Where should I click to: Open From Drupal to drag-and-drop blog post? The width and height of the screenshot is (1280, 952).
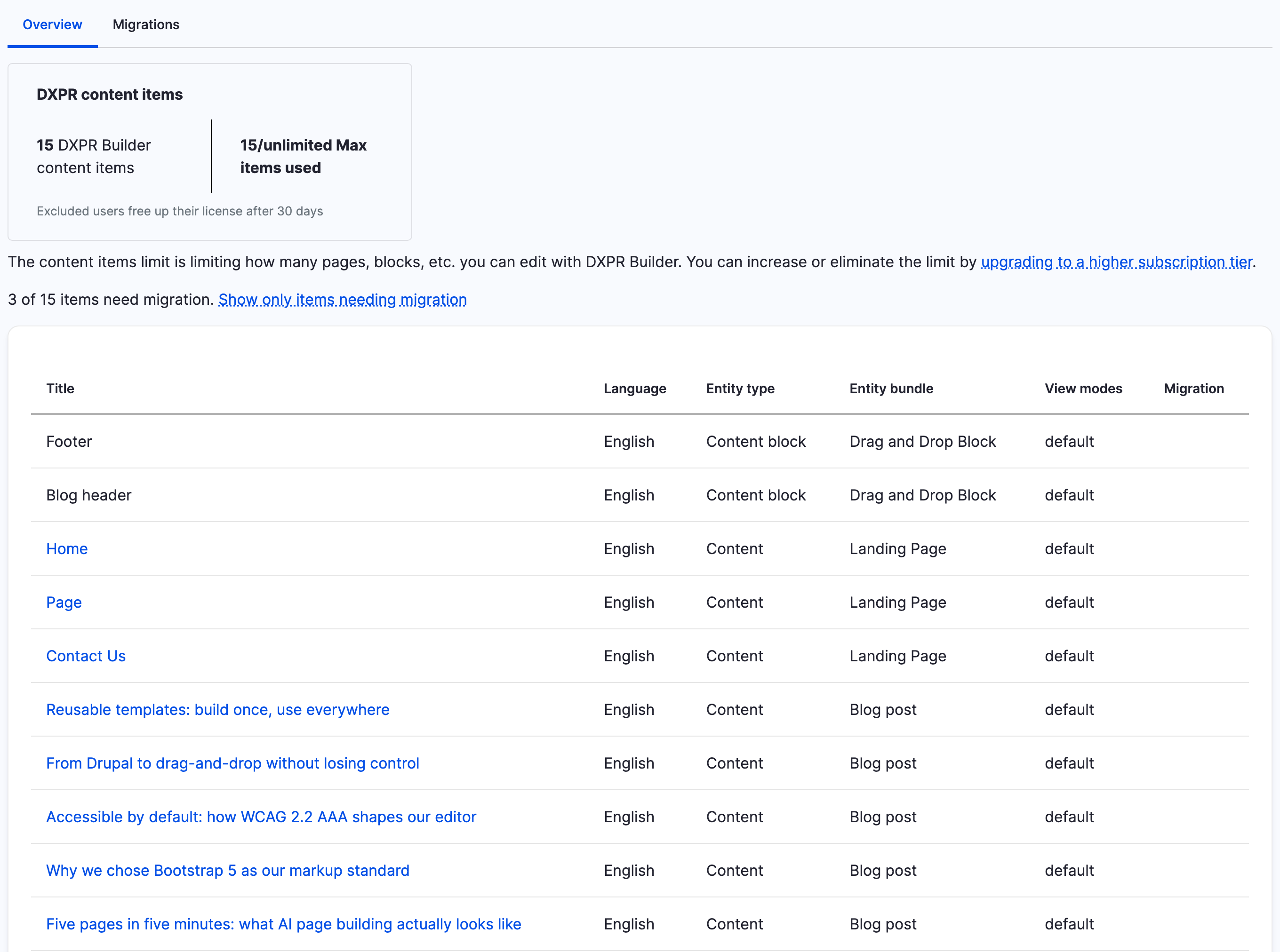(233, 763)
